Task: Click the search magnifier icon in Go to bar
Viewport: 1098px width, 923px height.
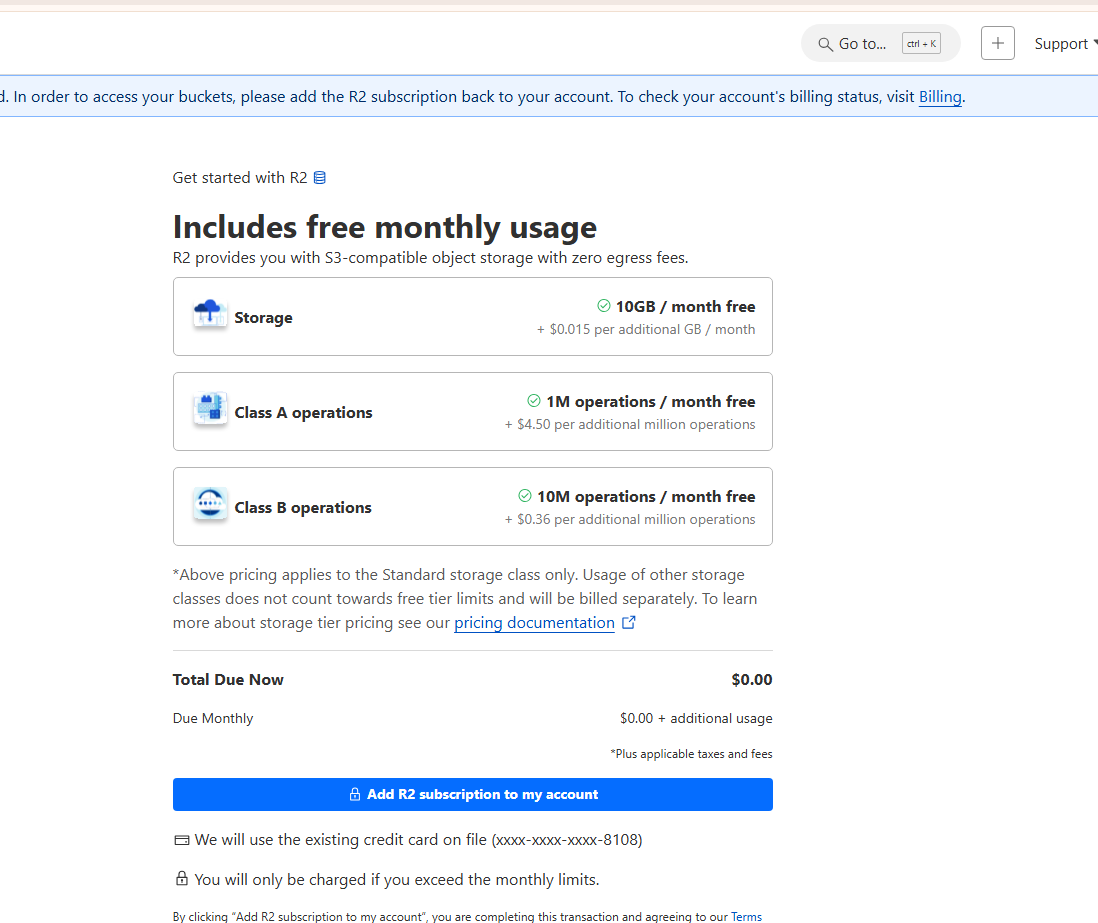Action: (824, 43)
